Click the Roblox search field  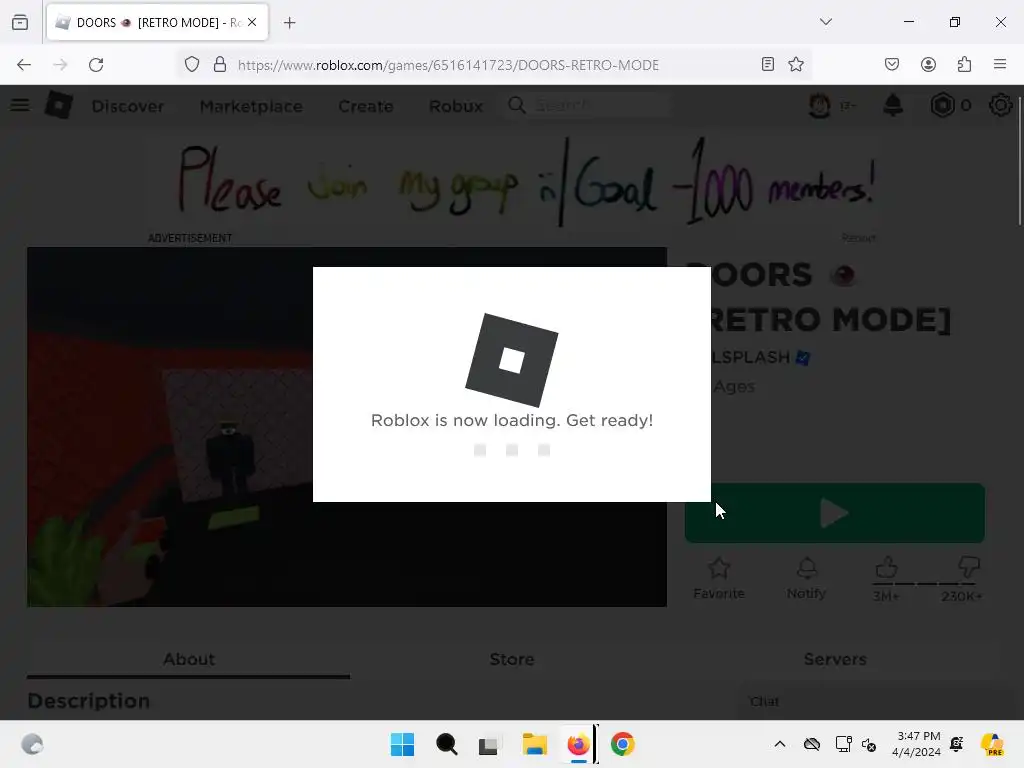[x=588, y=104]
